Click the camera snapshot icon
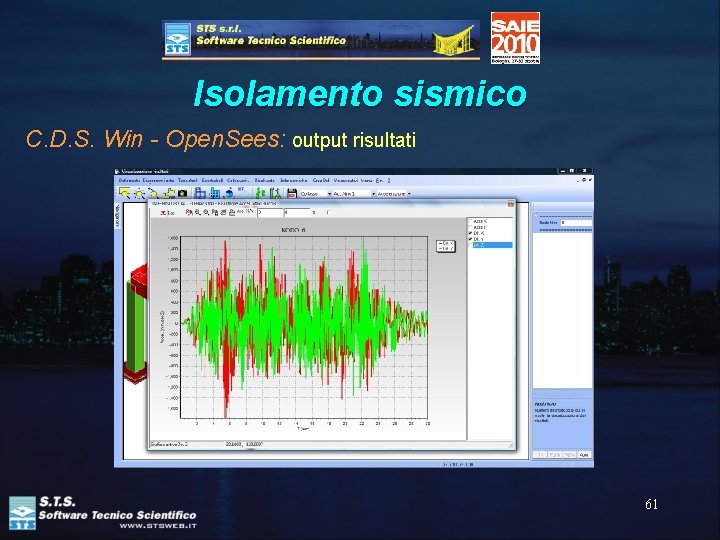 point(183,193)
